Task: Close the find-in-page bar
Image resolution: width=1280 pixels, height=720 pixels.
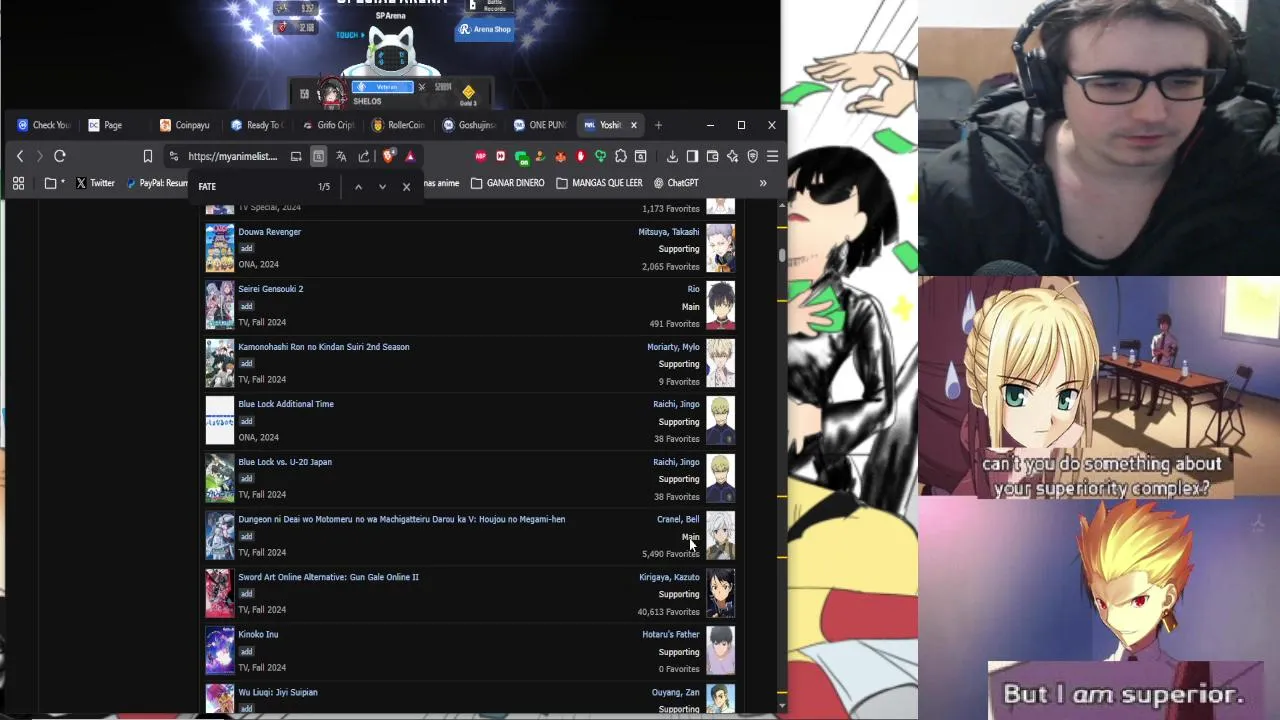Action: [x=406, y=187]
